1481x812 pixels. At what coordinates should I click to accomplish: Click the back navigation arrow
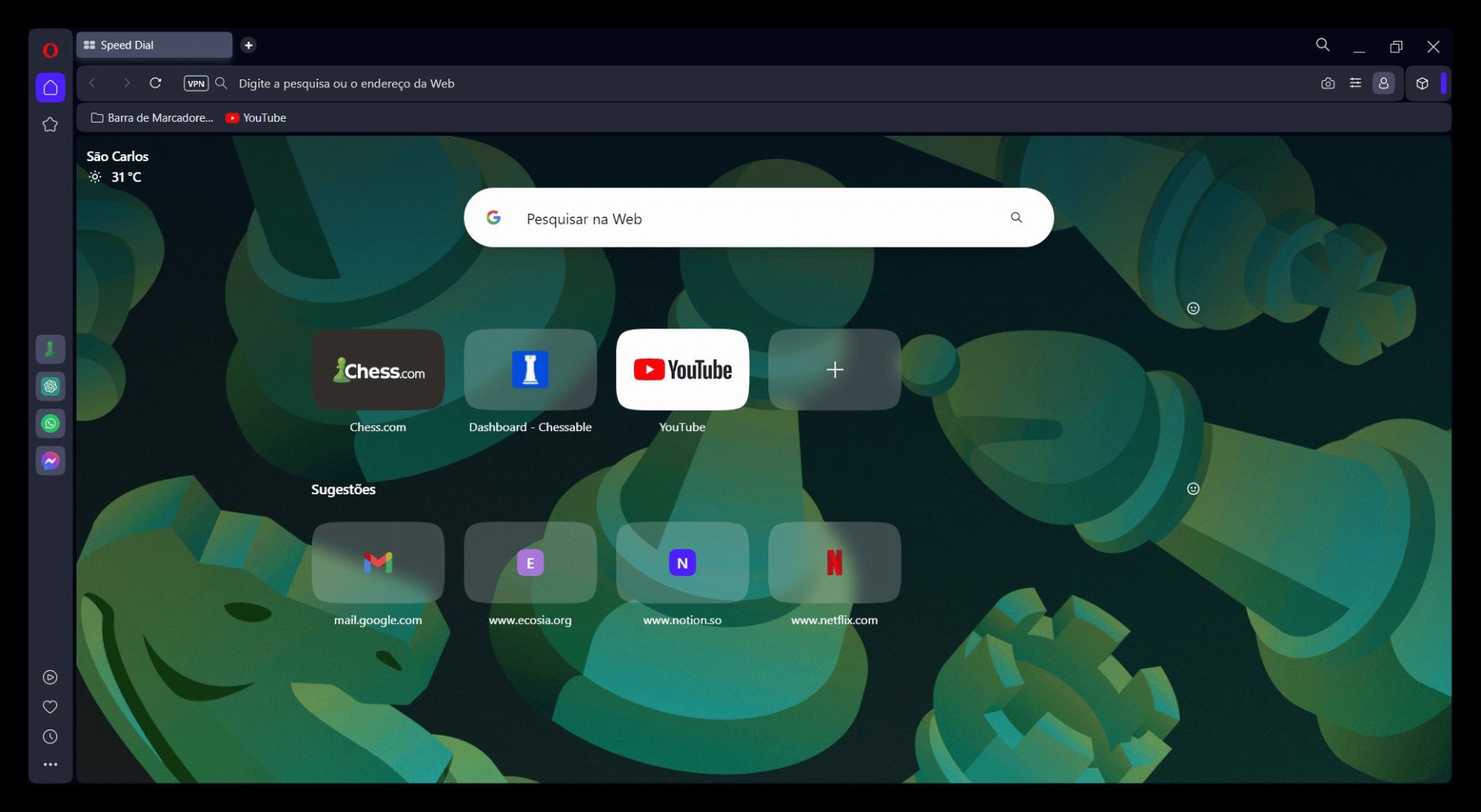coord(93,83)
